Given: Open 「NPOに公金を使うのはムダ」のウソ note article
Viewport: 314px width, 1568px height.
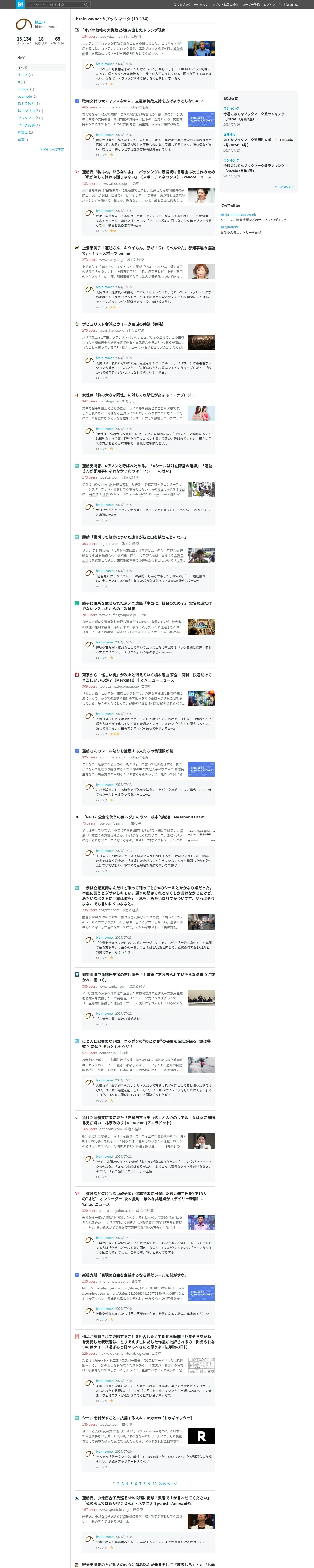Looking at the screenshot, I should tap(144, 817).
